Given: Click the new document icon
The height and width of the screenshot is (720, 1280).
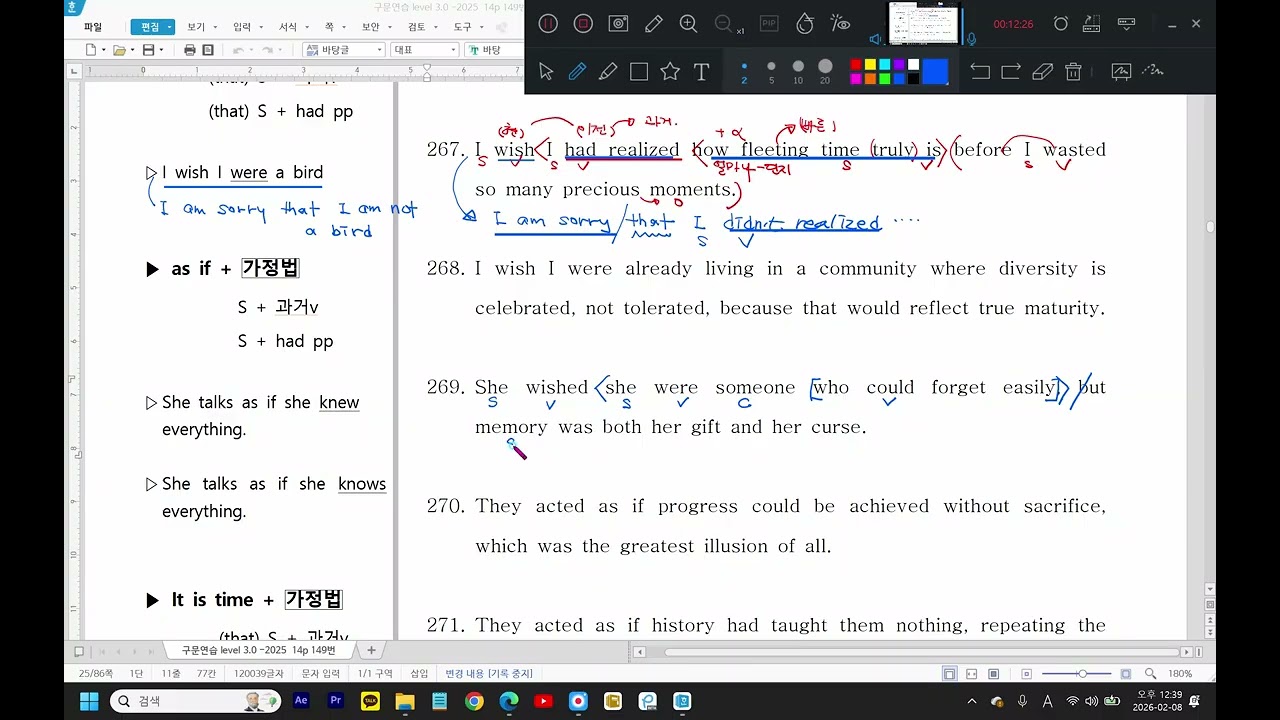Looking at the screenshot, I should (91, 50).
